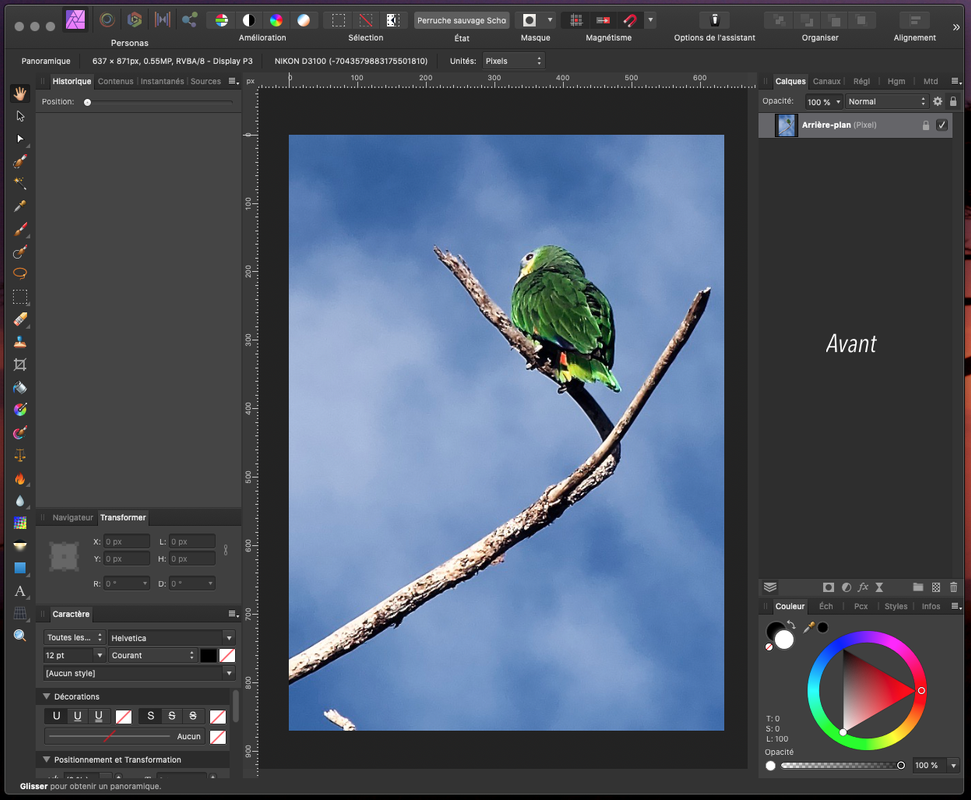Open the Historique panel options menu

[x=233, y=81]
